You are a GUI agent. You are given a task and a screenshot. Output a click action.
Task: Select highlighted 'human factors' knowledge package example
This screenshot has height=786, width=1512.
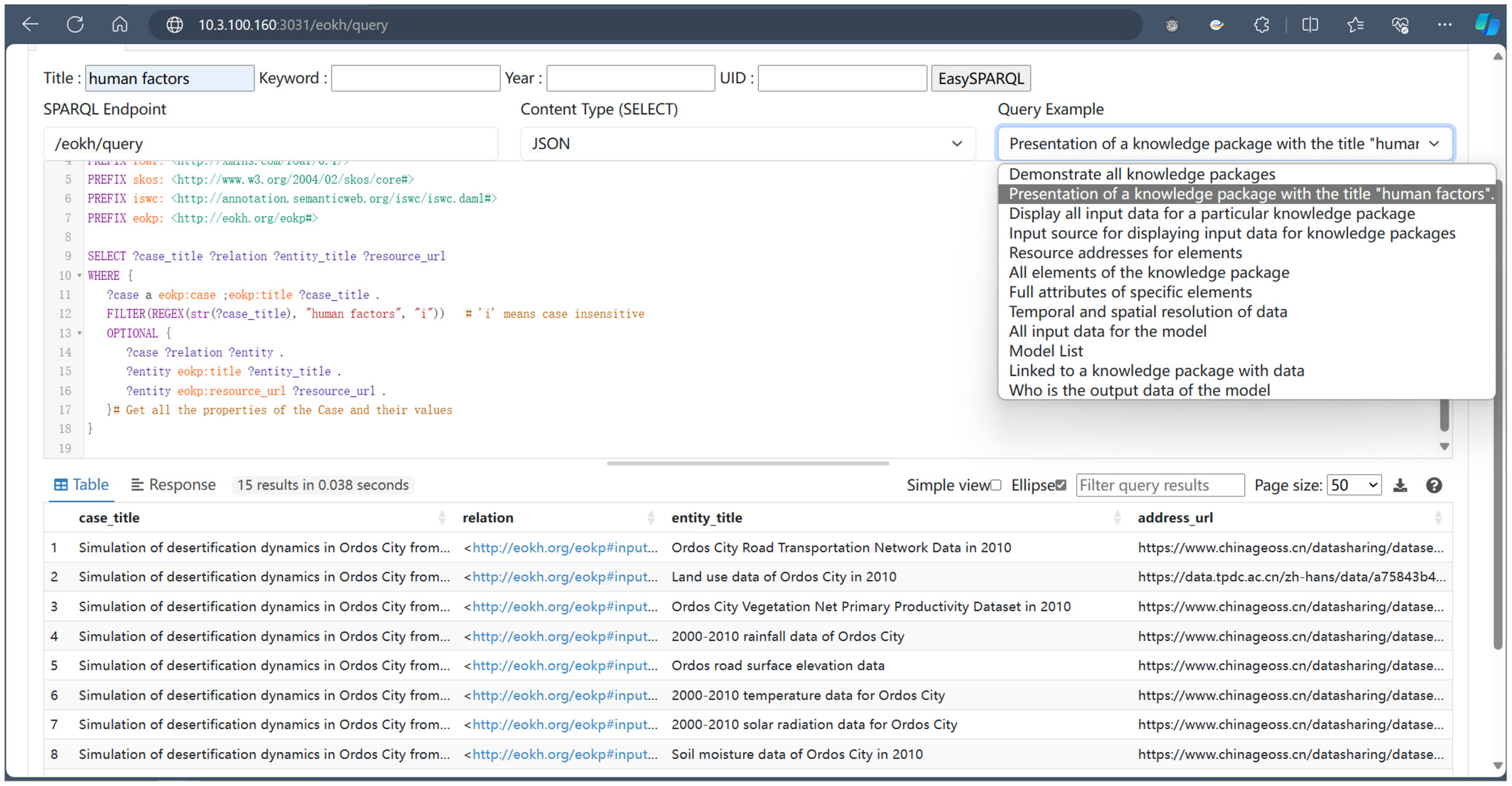pyautogui.click(x=1247, y=194)
